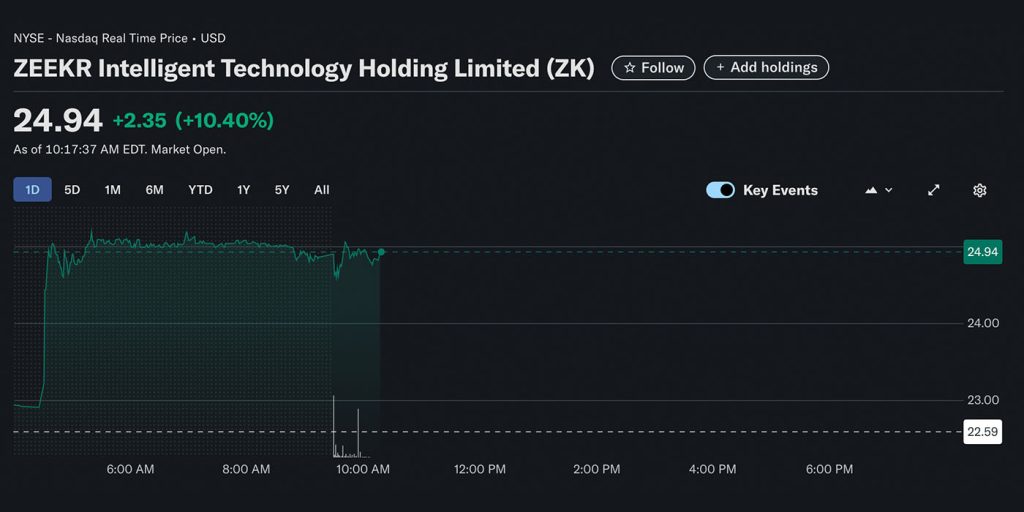
Task: Click the Follow button
Action: [x=654, y=68]
